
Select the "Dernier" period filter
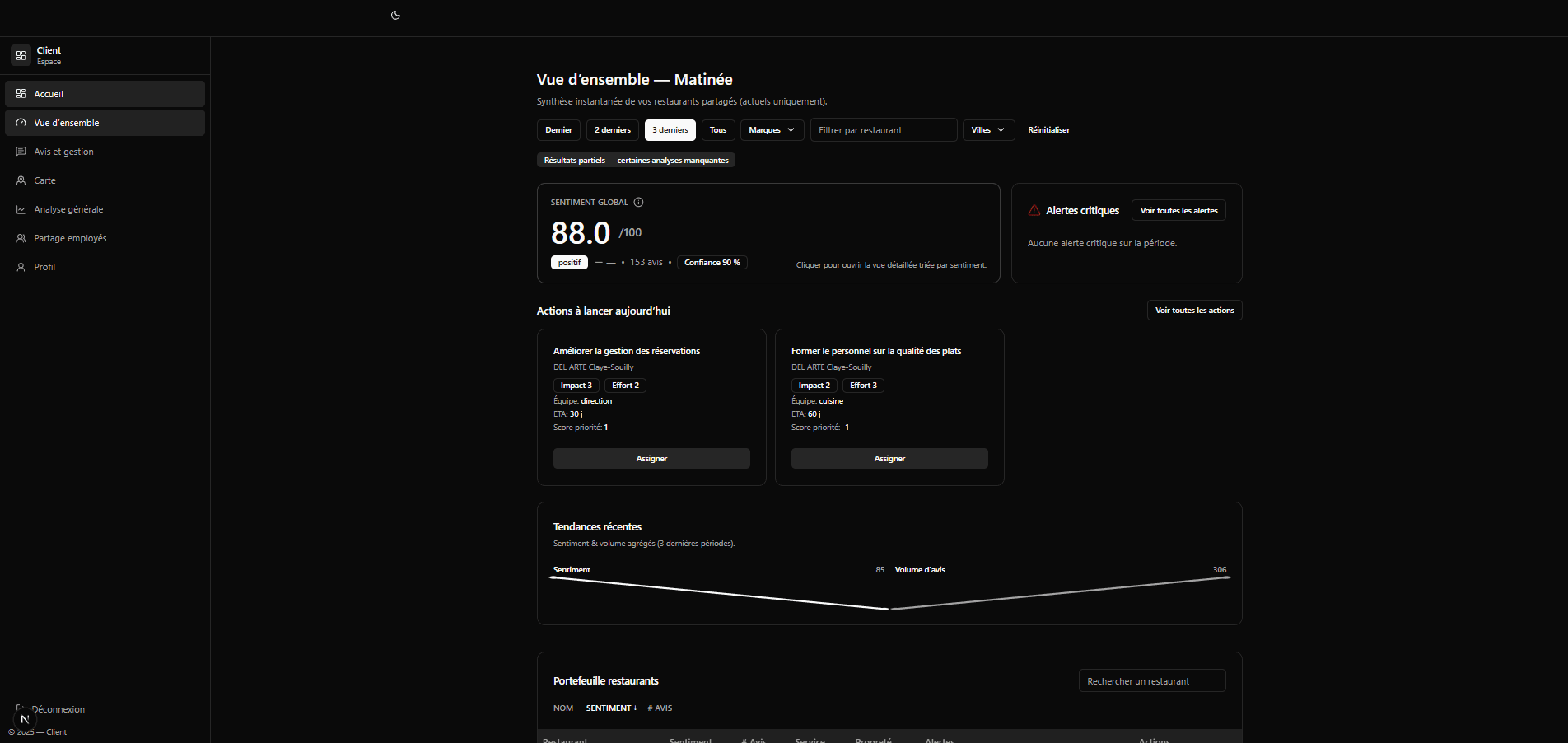(558, 130)
